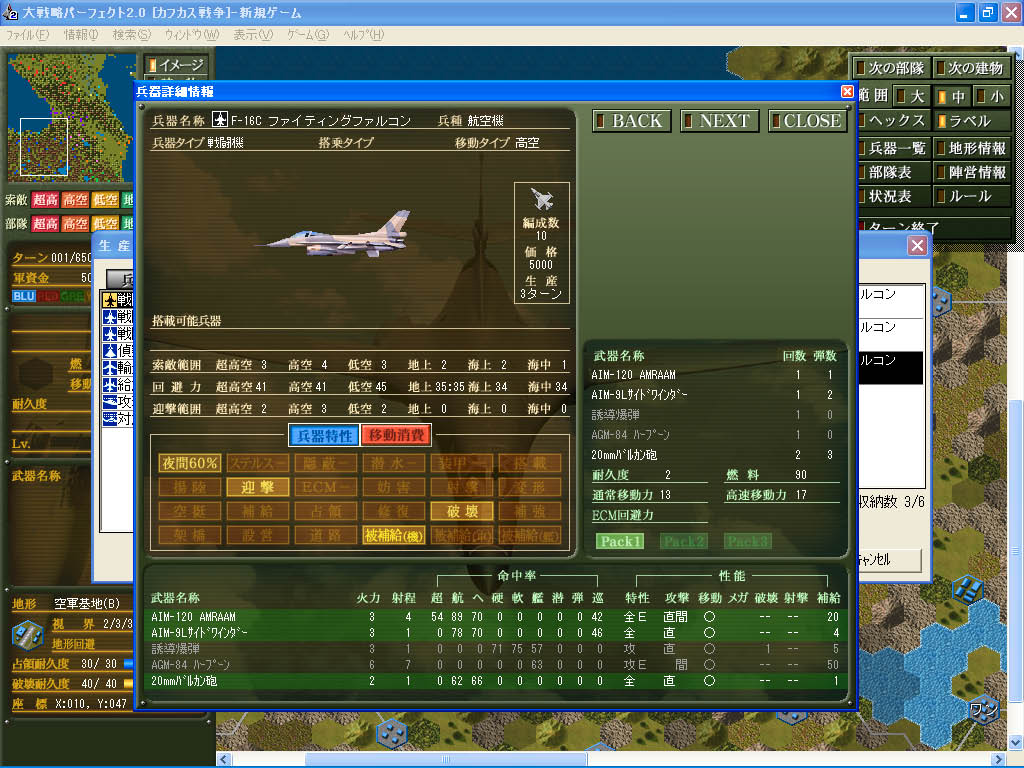This screenshot has width=1024, height=768.
Task: Toggle ラベル display
Action: pyautogui.click(x=972, y=120)
